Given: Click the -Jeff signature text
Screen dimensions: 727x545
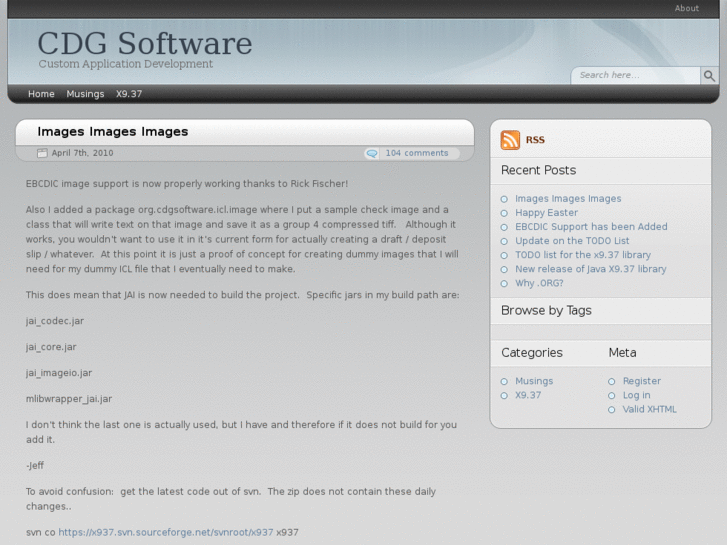Looking at the screenshot, I should 35,466.
